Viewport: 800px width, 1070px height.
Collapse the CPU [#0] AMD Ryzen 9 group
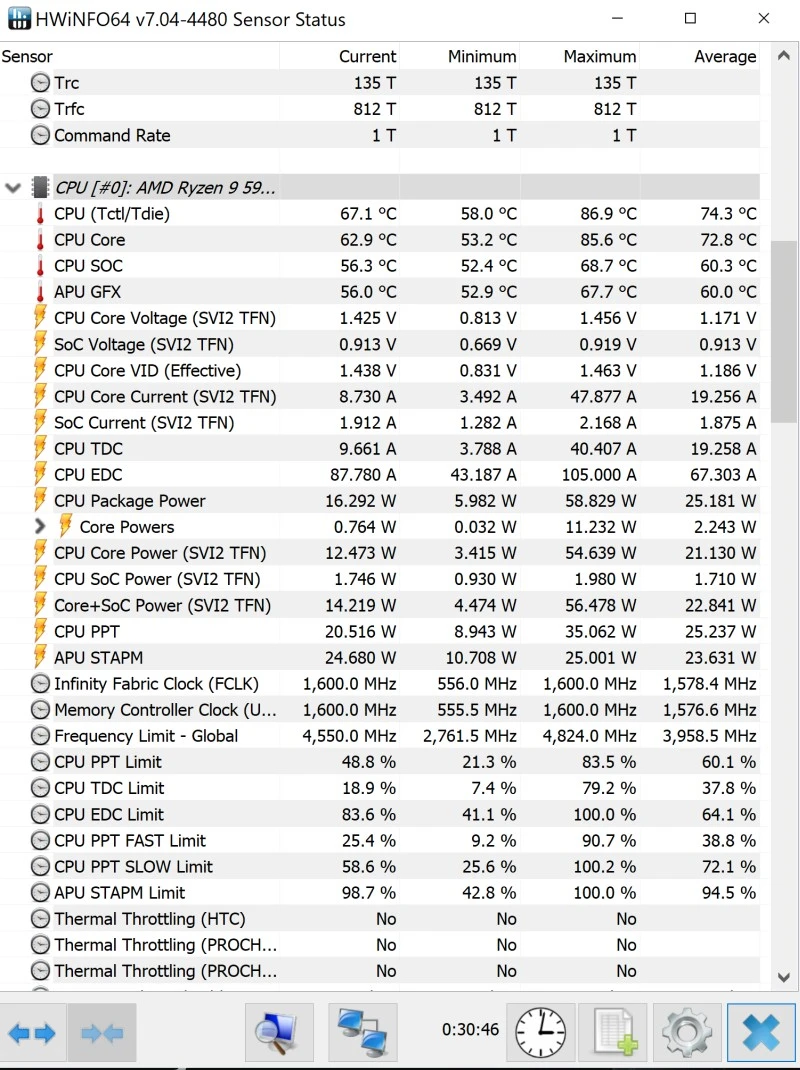(x=13, y=187)
